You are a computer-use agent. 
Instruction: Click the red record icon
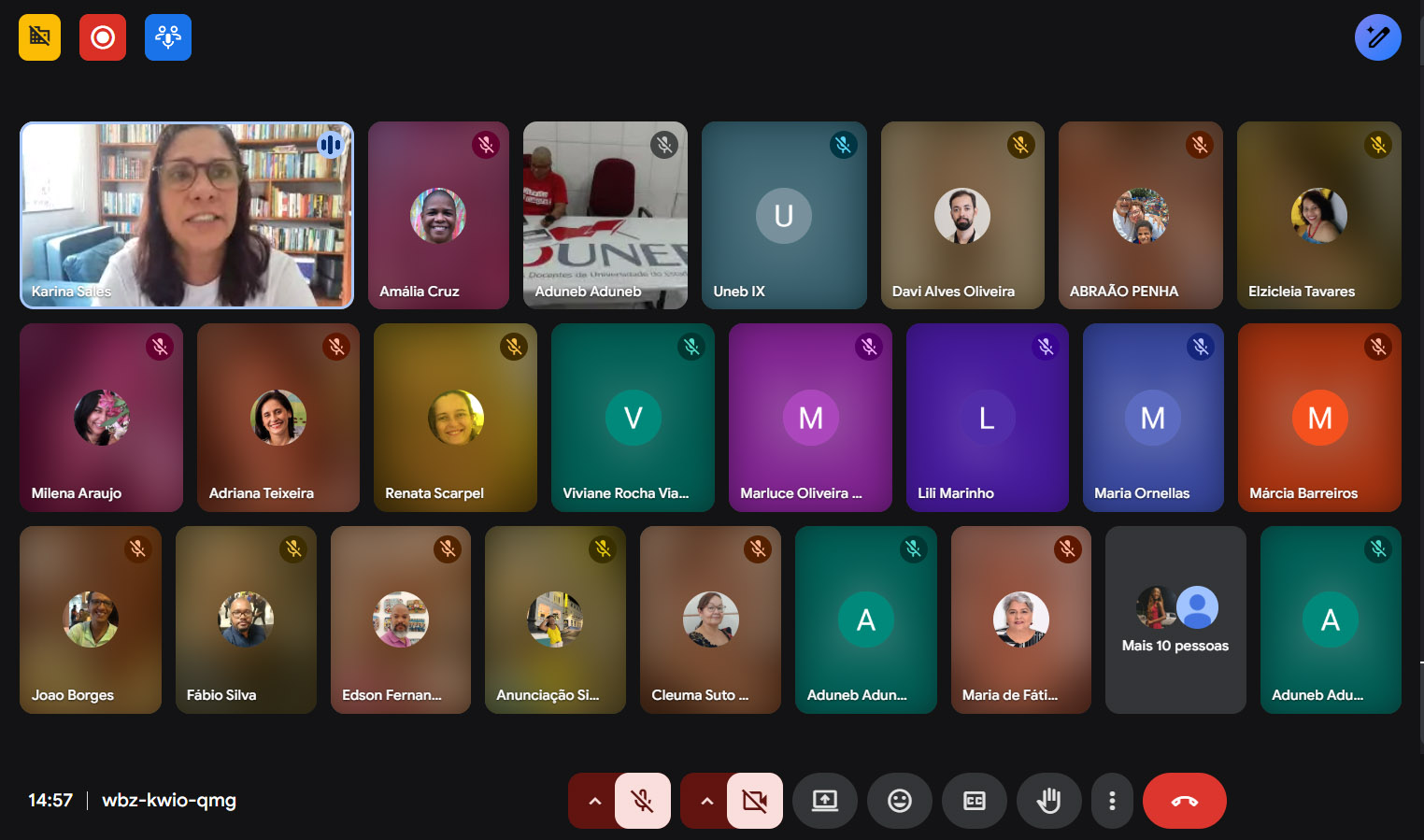103,37
